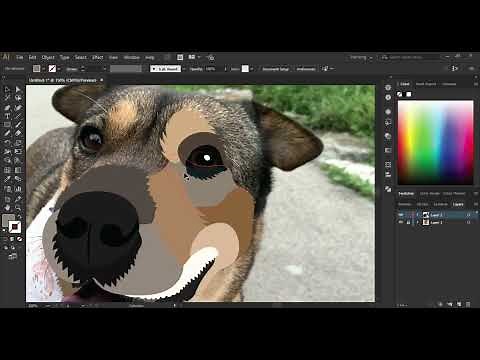Open the Effect menu

97,57
